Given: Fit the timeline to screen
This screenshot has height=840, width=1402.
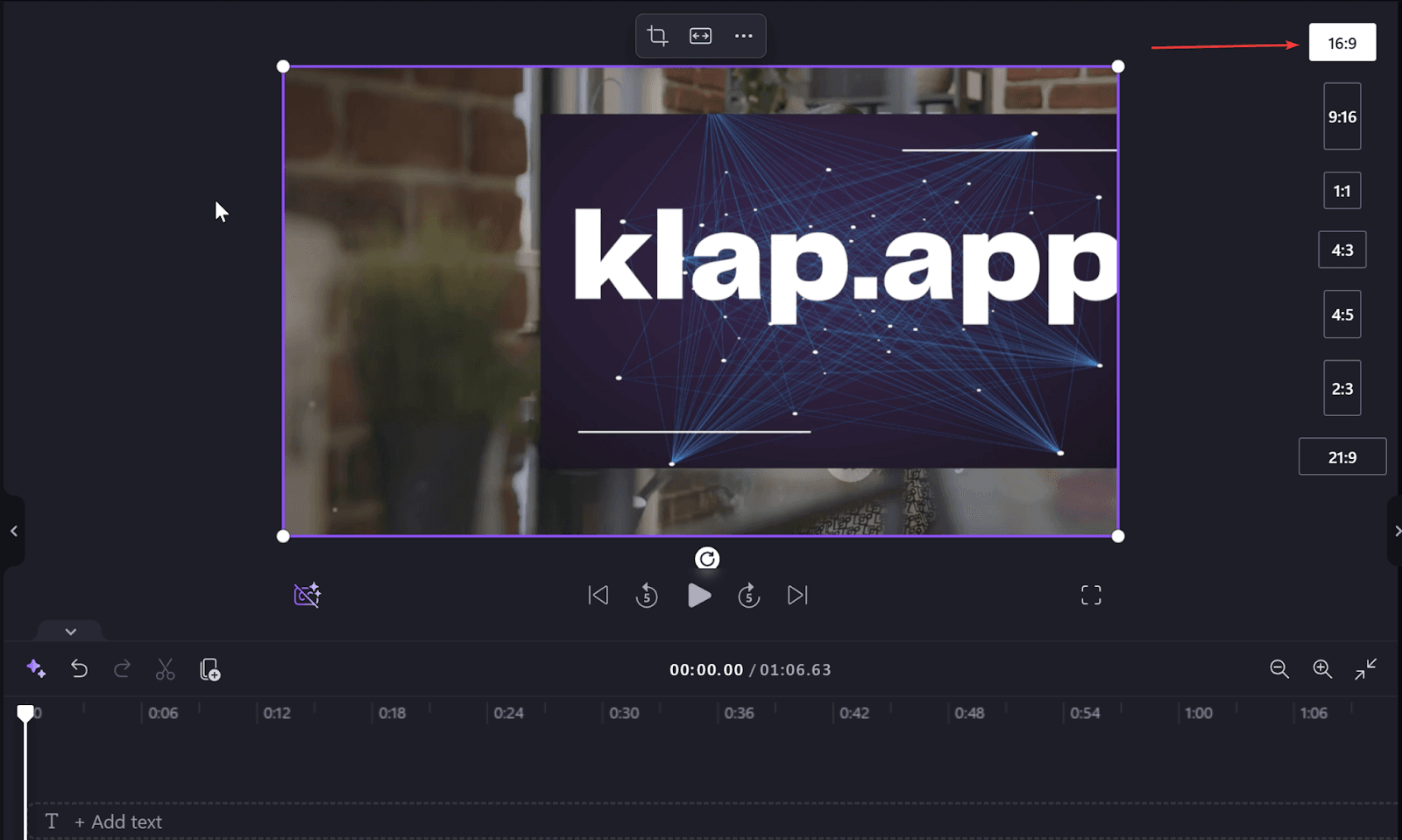Looking at the screenshot, I should (1365, 669).
